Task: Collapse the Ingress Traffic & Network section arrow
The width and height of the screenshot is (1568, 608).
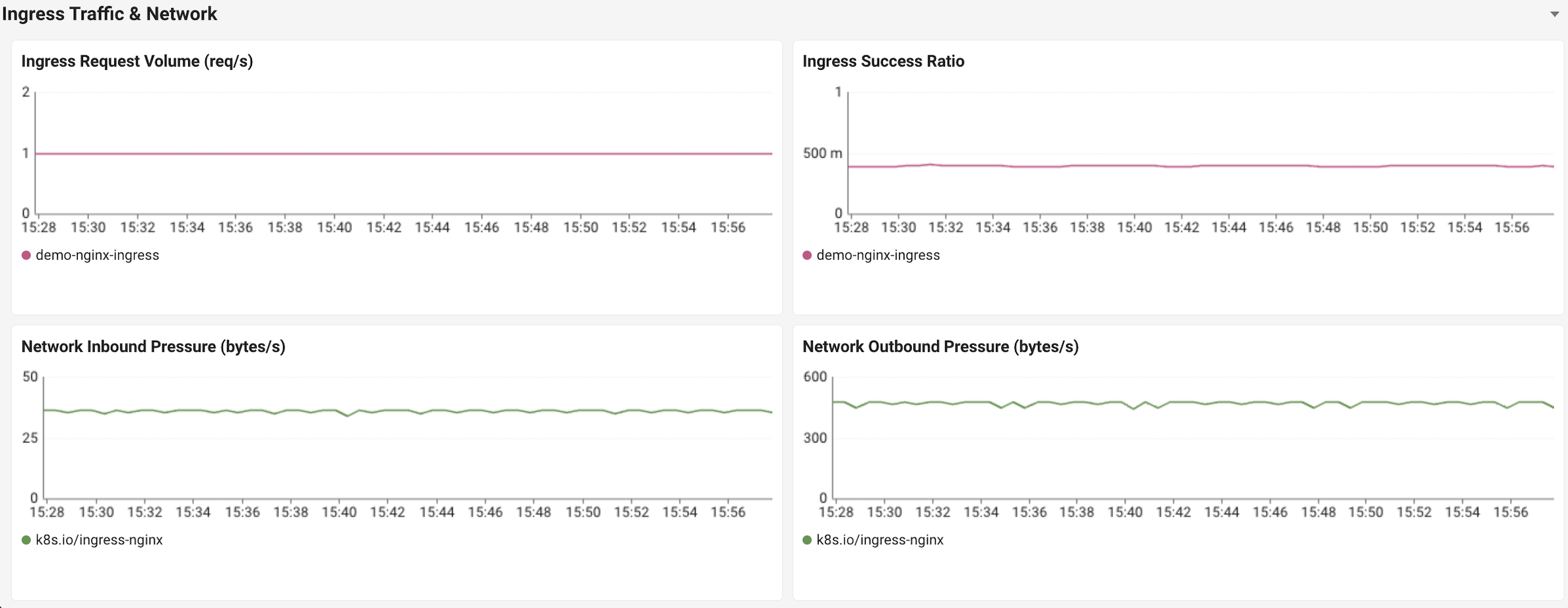Action: click(x=1554, y=14)
